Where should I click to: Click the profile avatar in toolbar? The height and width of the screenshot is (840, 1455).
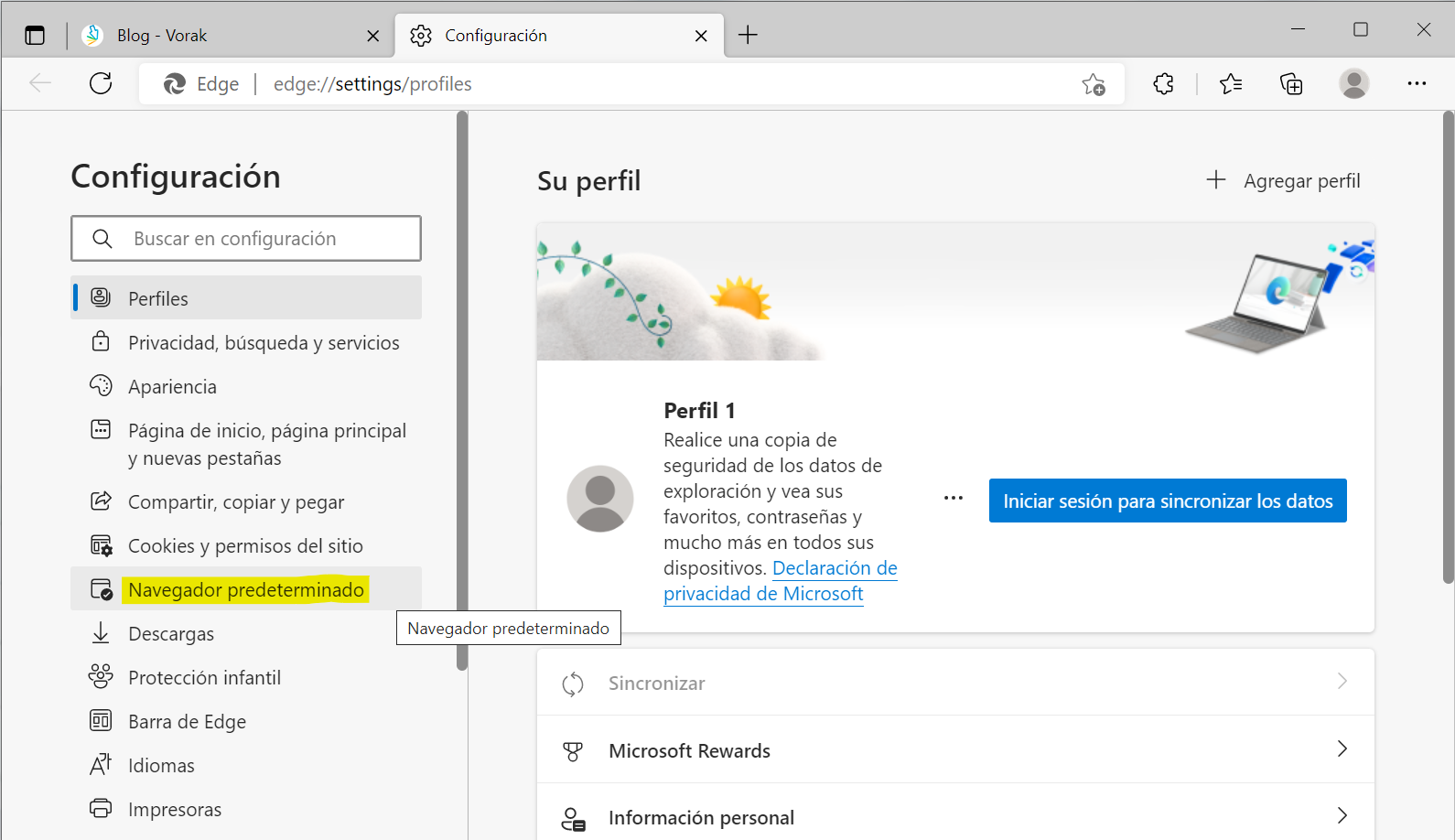(1354, 84)
